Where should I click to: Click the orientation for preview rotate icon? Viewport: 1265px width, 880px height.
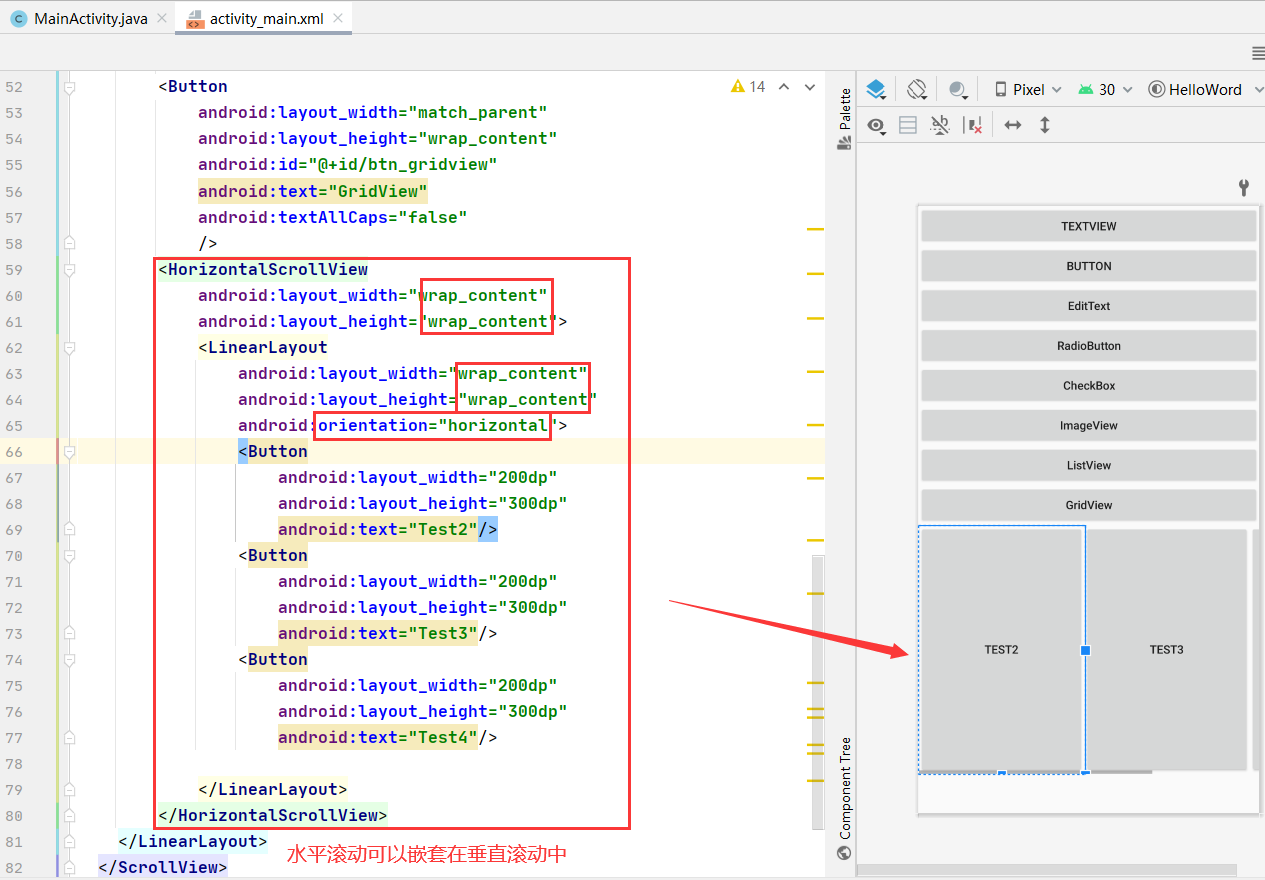[x=917, y=89]
